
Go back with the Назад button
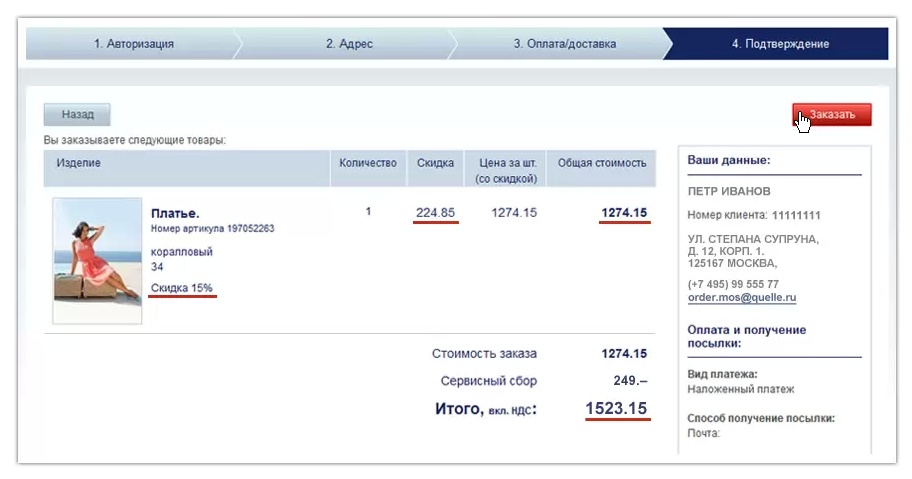(x=77, y=115)
